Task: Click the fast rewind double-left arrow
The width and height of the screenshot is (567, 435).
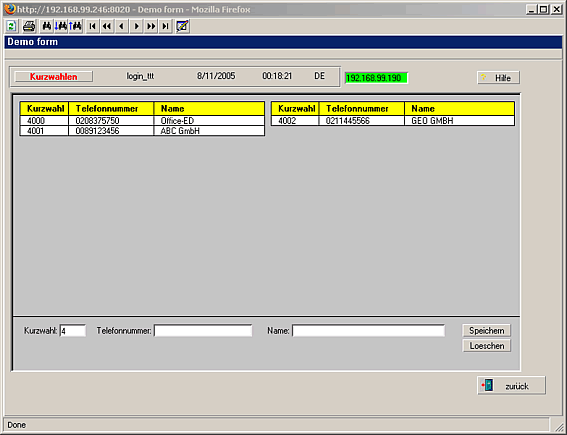Action: (x=107, y=26)
